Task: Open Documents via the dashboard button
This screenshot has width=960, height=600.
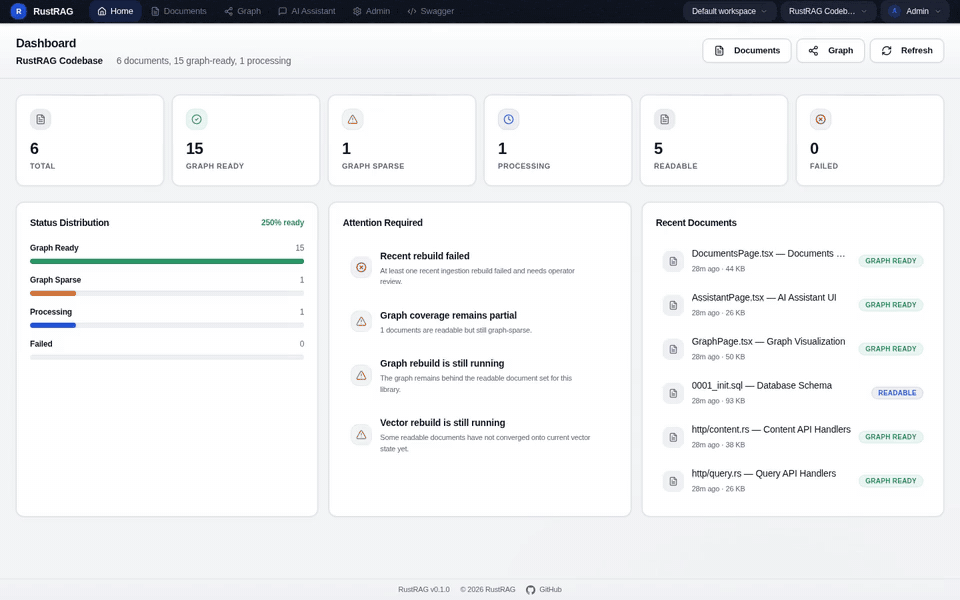Action: [746, 50]
